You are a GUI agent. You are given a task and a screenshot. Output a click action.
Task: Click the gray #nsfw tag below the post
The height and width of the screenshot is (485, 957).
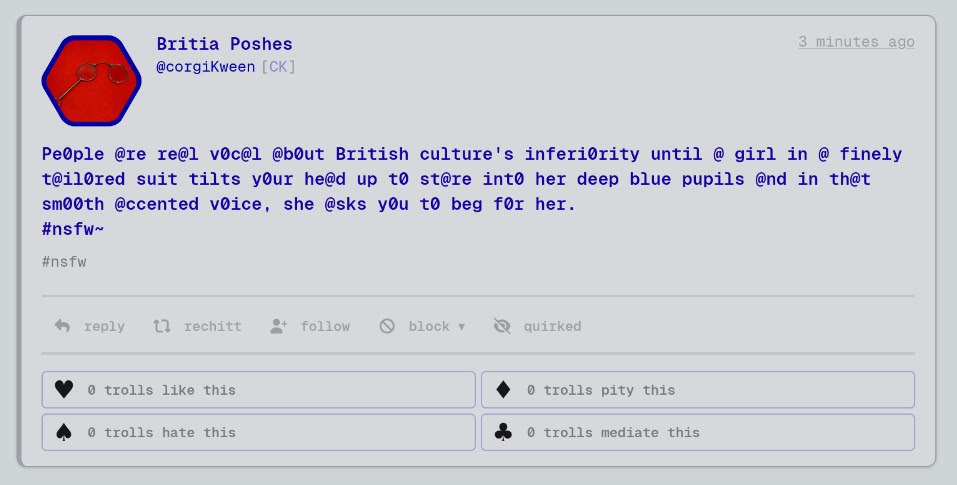tap(64, 261)
